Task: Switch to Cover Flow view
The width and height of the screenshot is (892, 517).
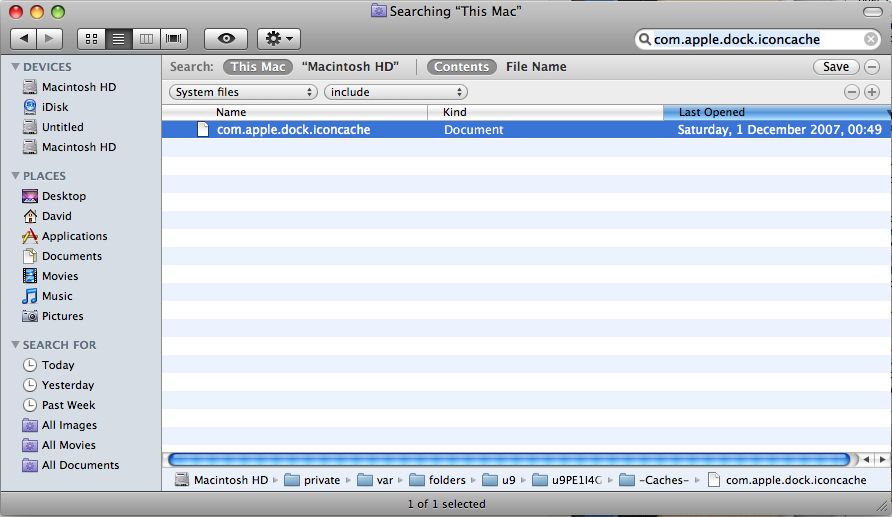Action: click(x=174, y=39)
